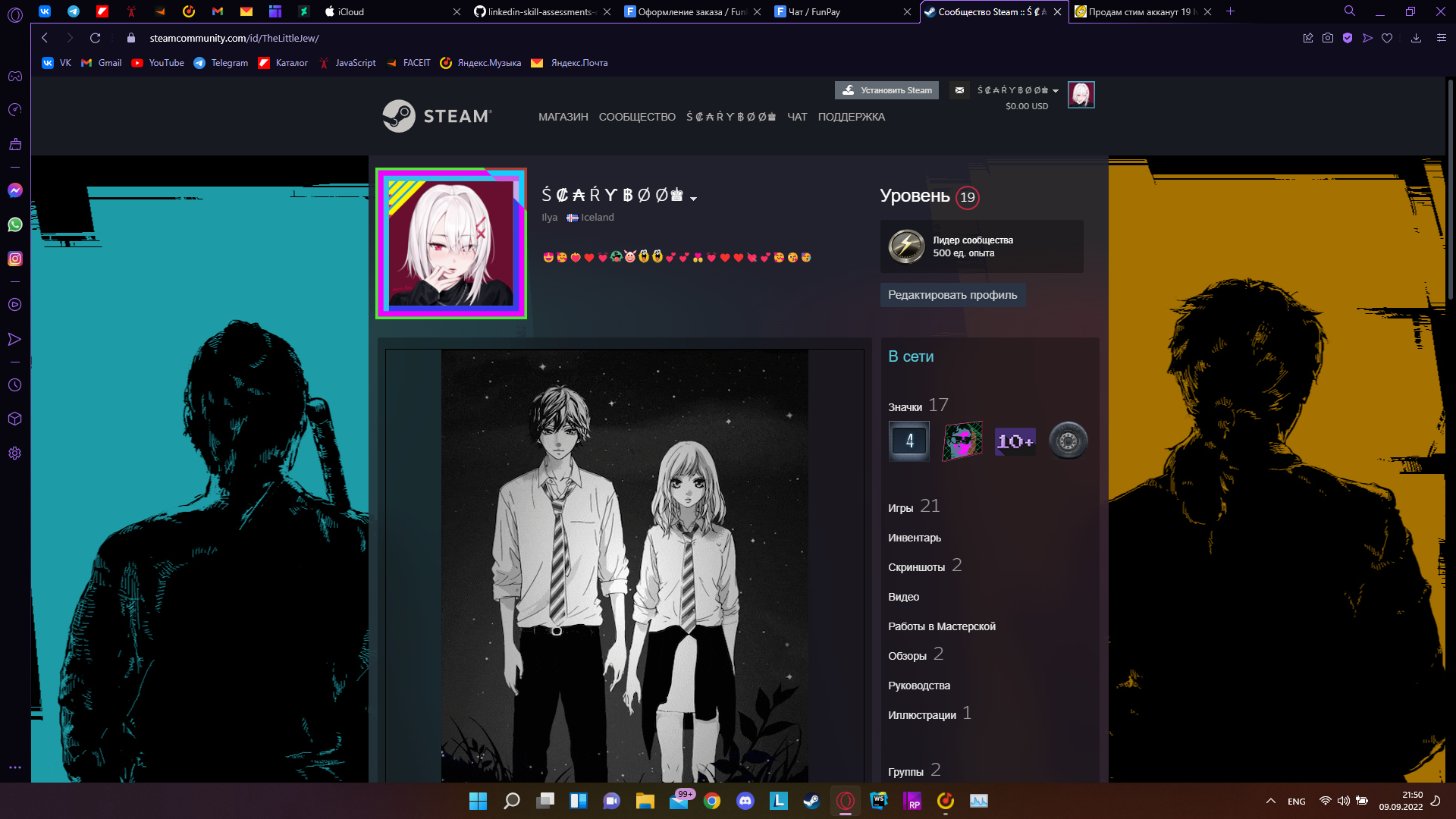Open the WhatsApp sidebar icon
The image size is (1456, 819).
pyautogui.click(x=14, y=224)
